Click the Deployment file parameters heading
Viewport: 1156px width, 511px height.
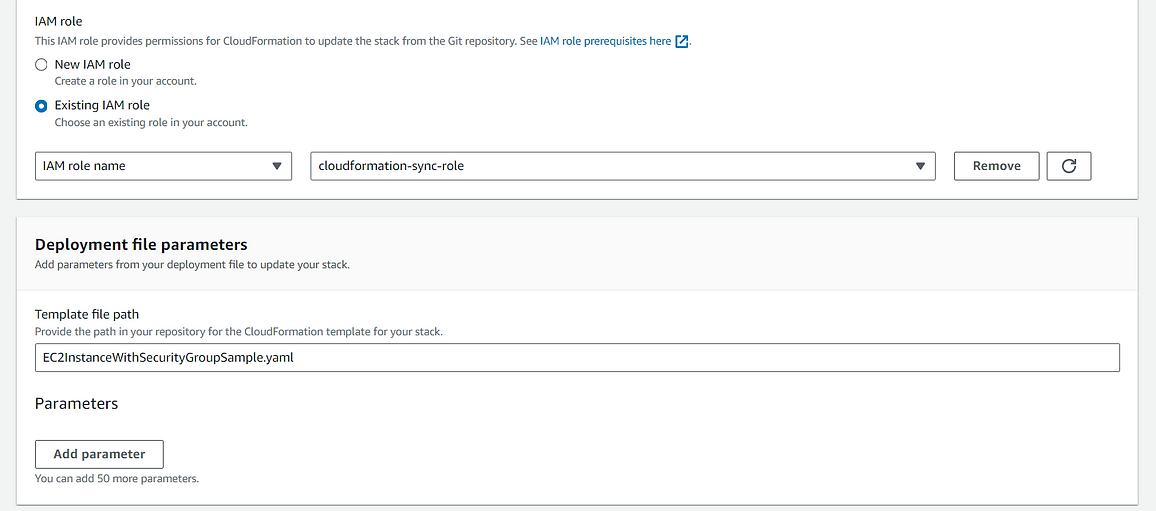point(141,244)
